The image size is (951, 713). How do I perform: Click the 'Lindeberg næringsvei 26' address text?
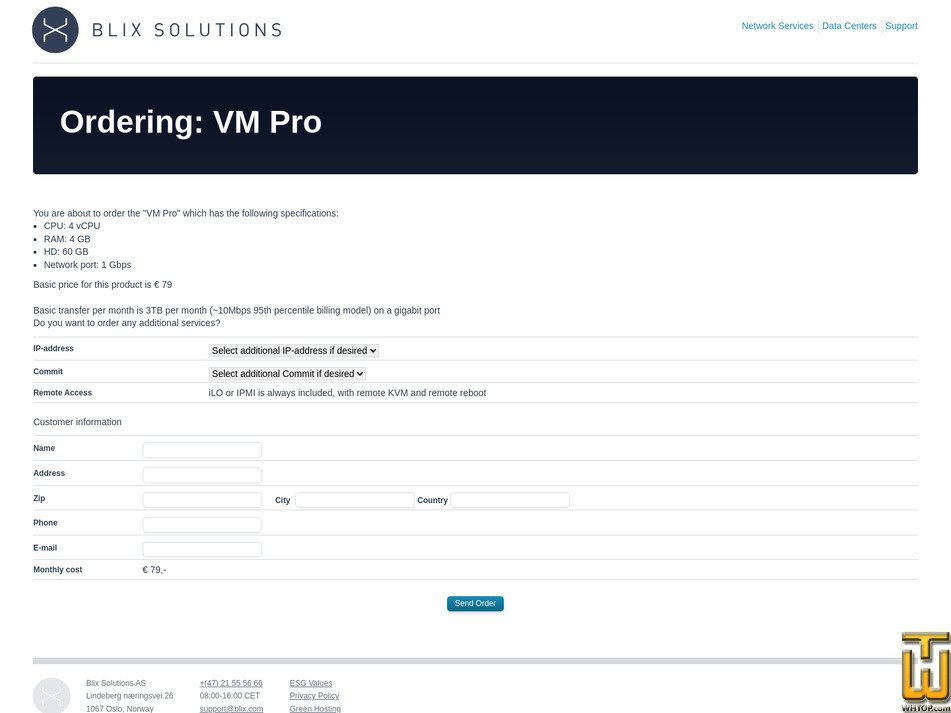[129, 696]
